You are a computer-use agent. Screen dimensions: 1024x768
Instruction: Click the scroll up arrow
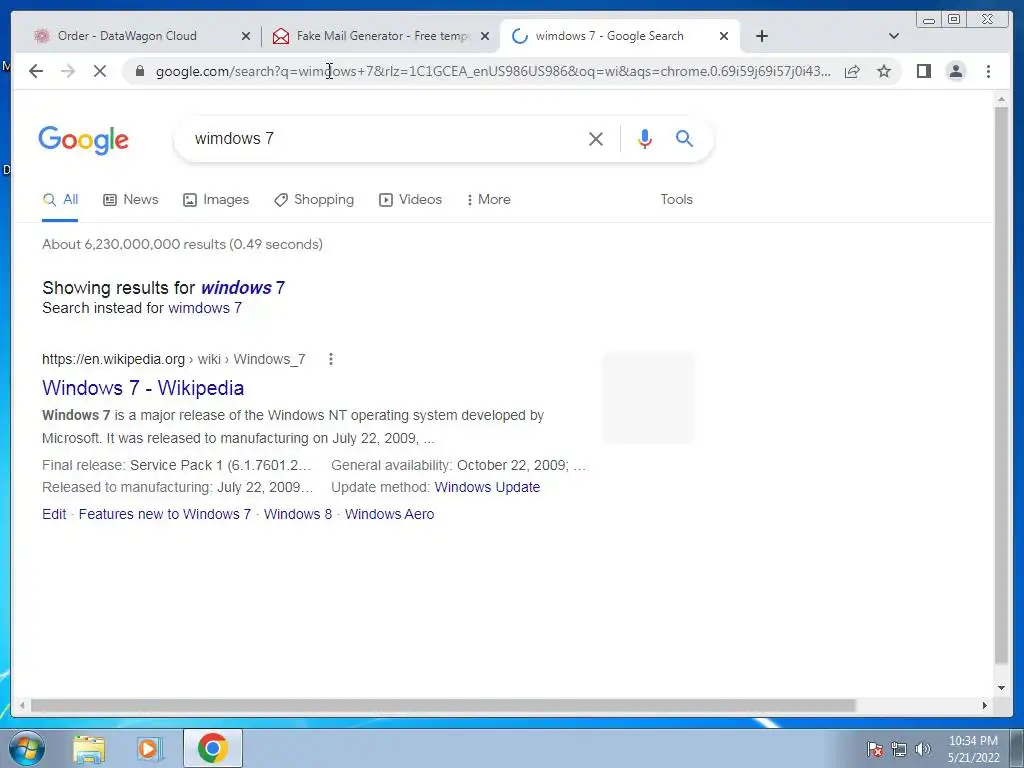tap(1001, 100)
